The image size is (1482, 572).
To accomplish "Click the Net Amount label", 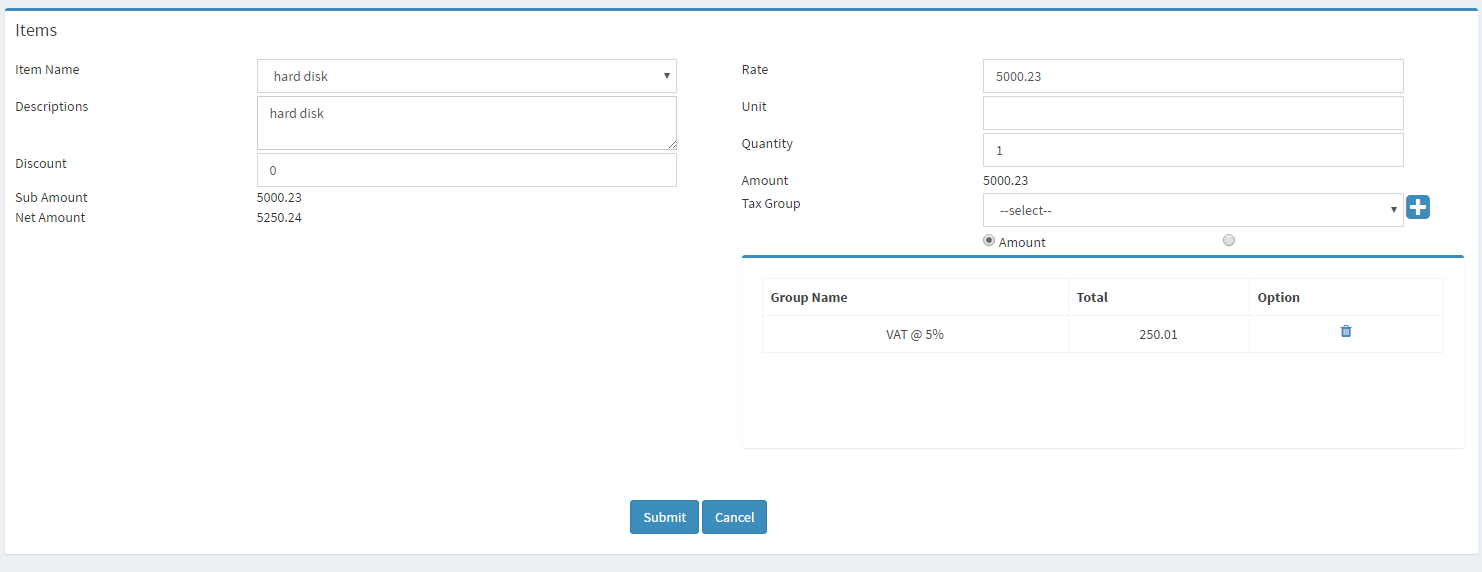I will coord(50,217).
